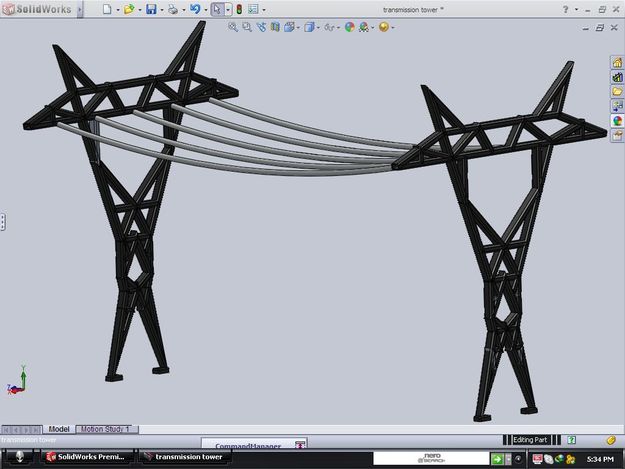The height and width of the screenshot is (469, 625).
Task: Open the SolidWorks Help question mark
Action: tap(565, 10)
